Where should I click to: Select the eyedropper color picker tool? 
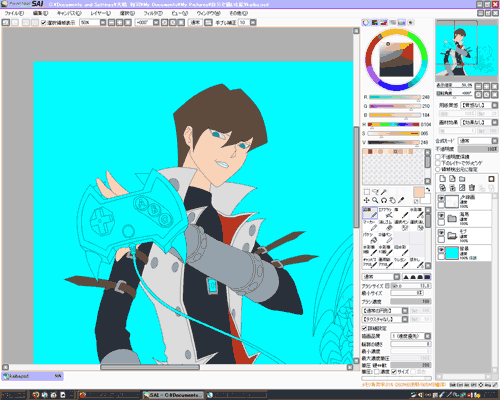pyautogui.click(x=401, y=200)
